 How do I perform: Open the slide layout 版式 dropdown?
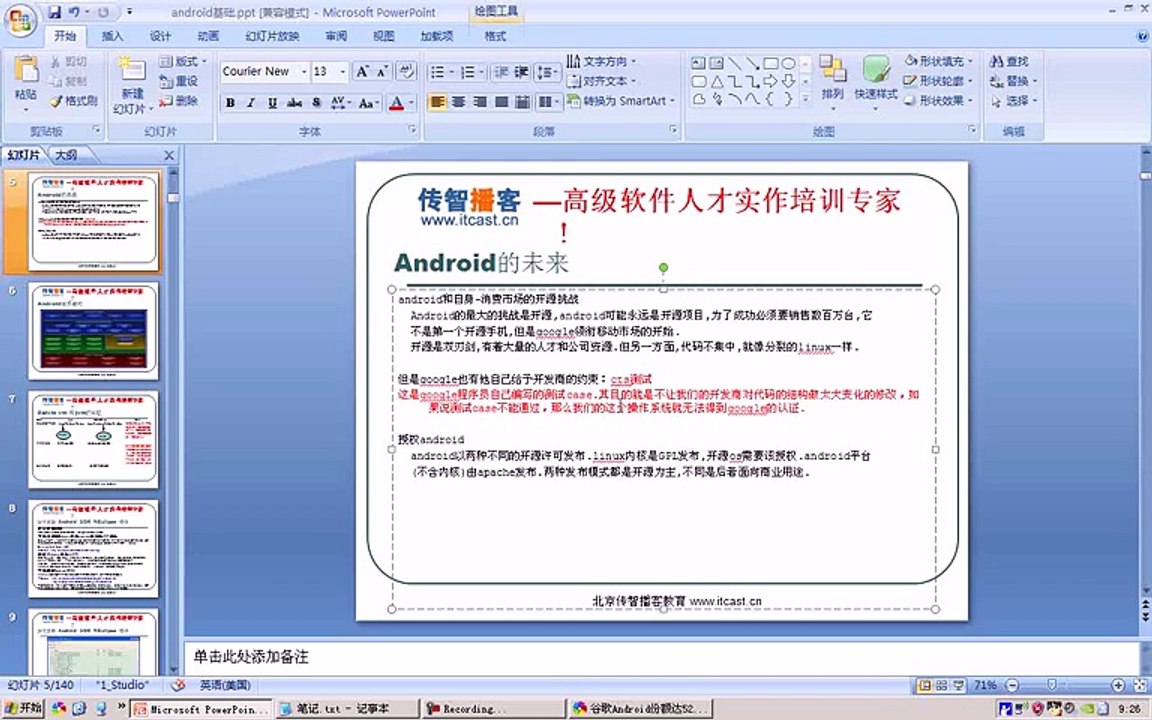tap(183, 61)
